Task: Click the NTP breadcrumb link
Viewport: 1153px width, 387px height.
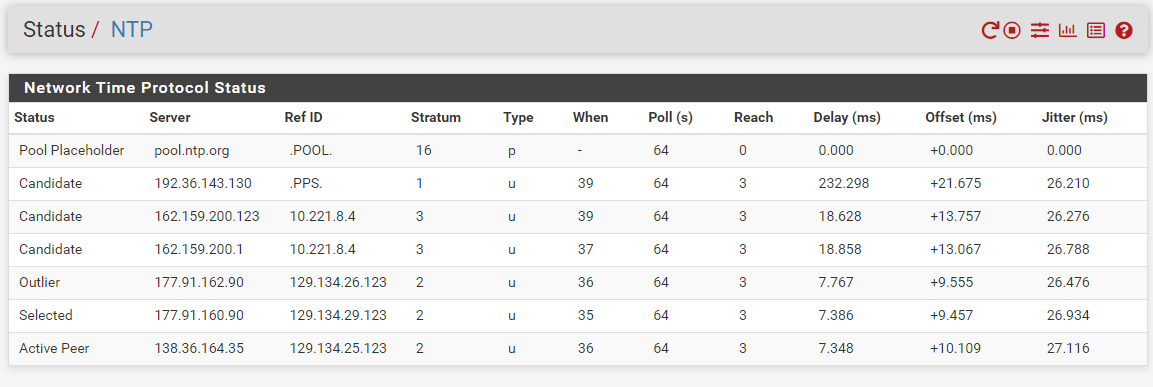Action: tap(132, 29)
